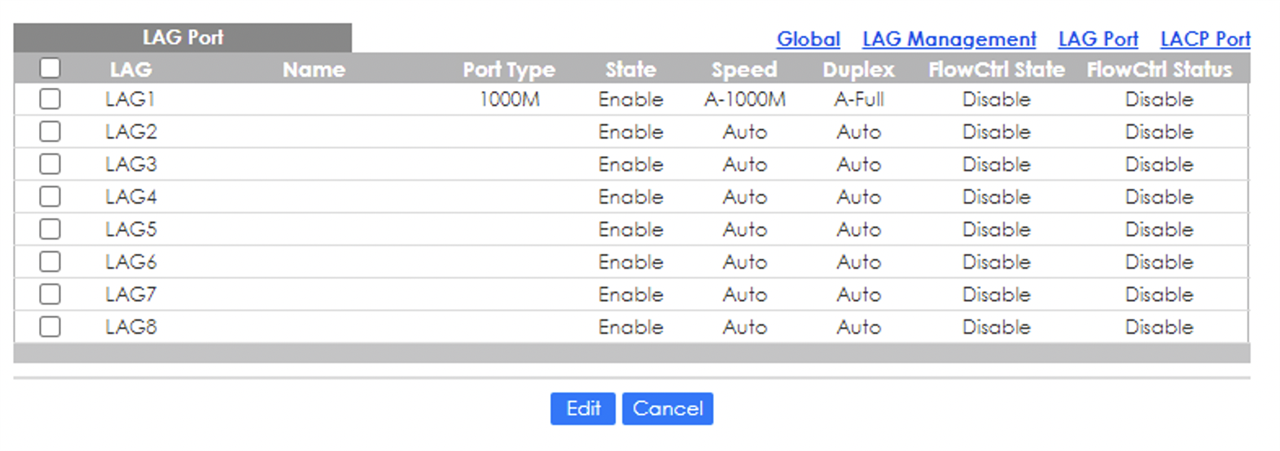The height and width of the screenshot is (451, 1280).
Task: Tick the LAG8 checkbox
Action: coord(49,327)
